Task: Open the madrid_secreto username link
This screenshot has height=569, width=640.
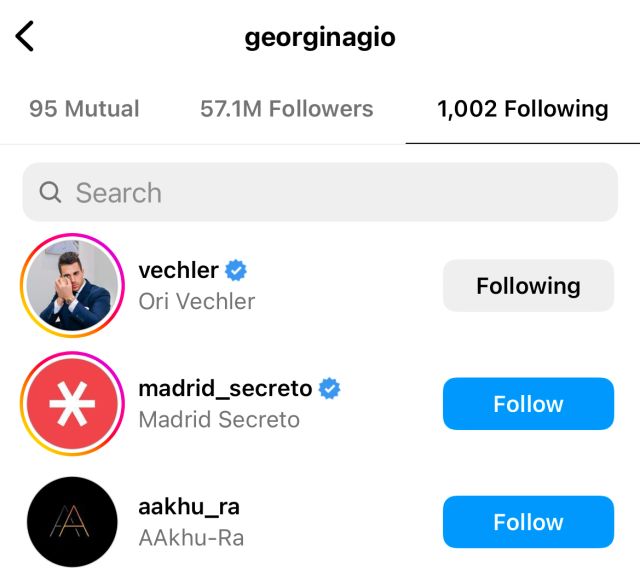Action: point(225,389)
